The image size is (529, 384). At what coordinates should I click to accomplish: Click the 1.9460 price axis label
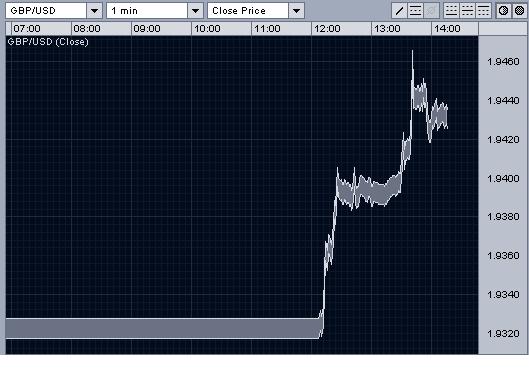503,62
